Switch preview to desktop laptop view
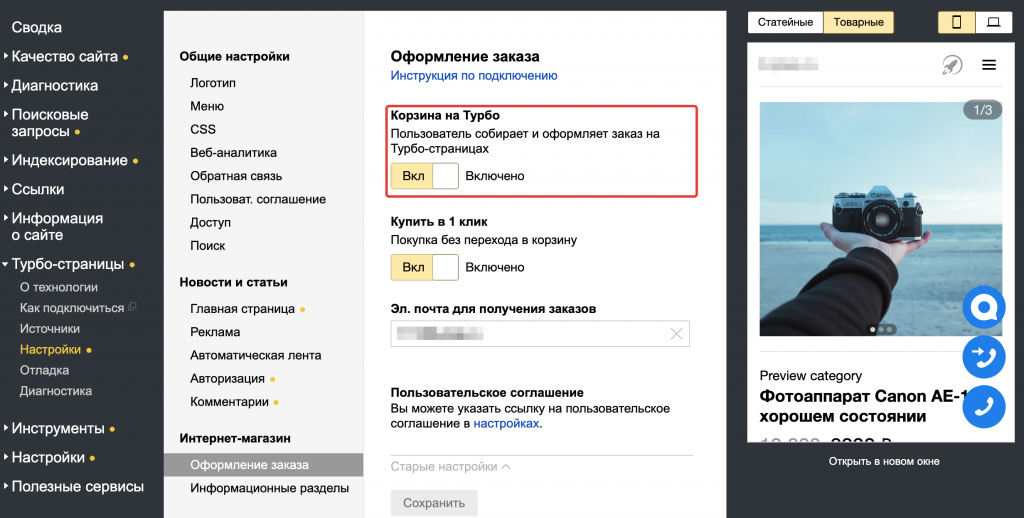 [993, 22]
